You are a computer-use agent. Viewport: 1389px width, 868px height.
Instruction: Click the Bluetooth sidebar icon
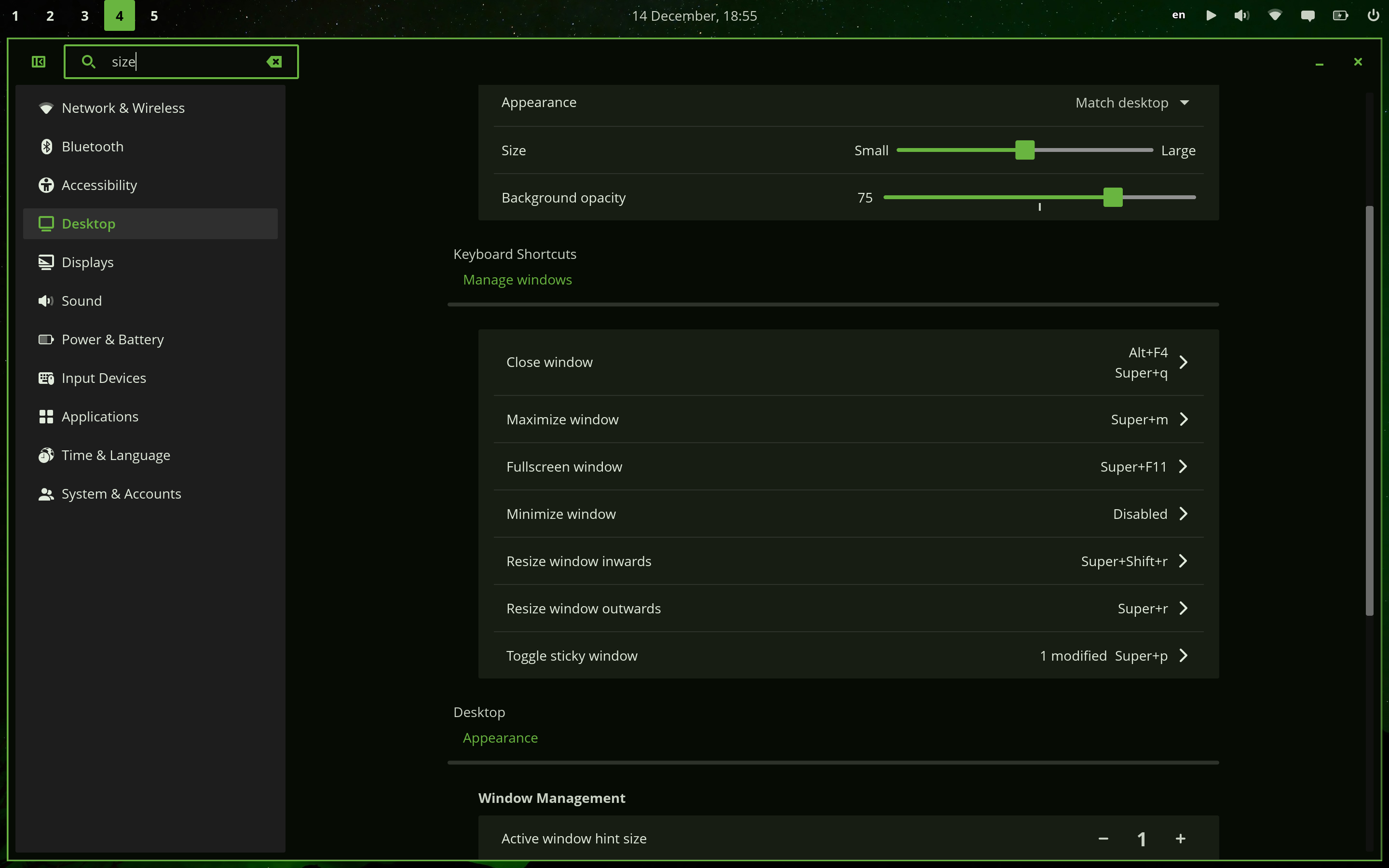coord(46,147)
